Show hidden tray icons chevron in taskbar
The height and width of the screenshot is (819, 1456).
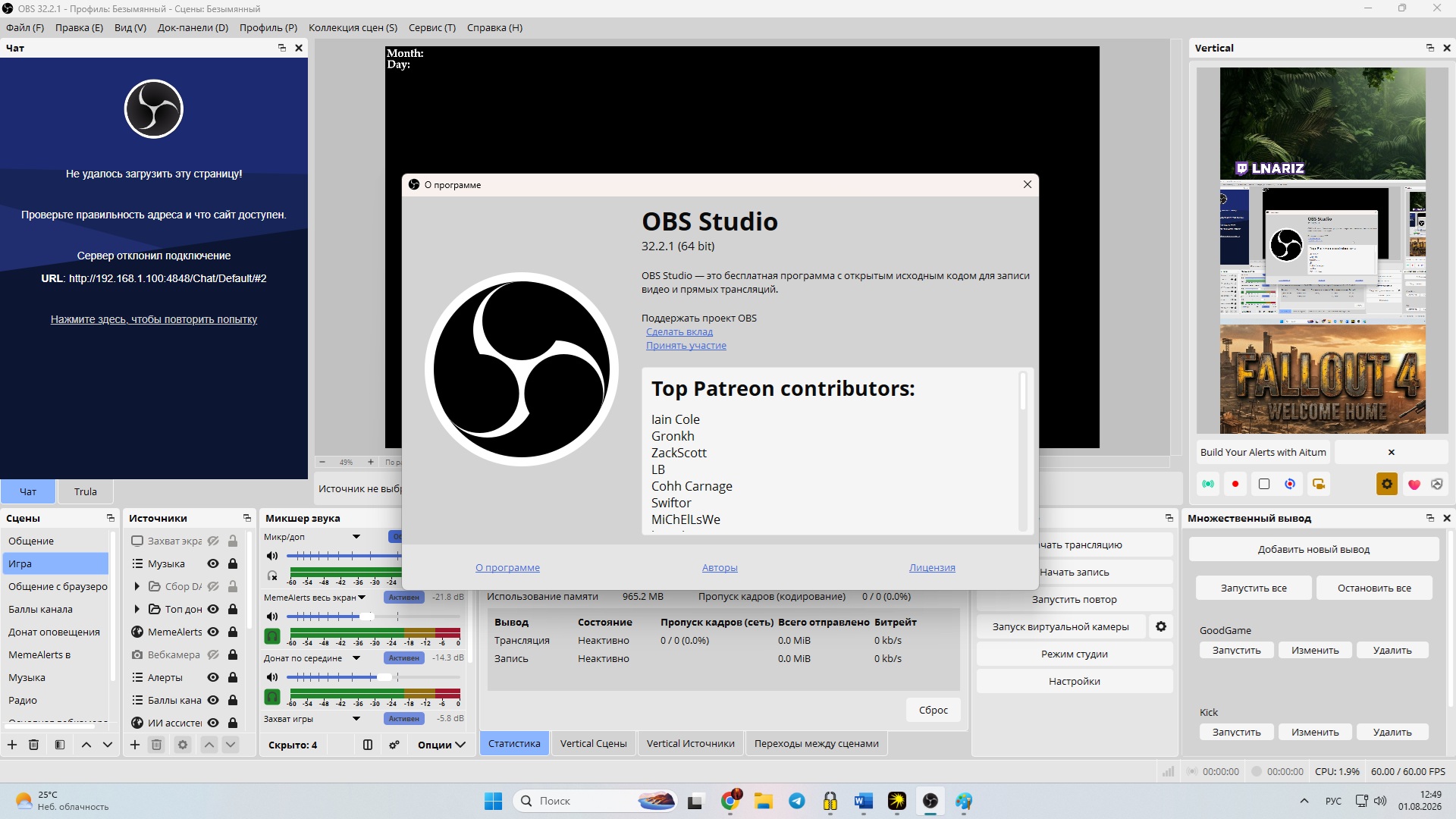pos(1304,801)
